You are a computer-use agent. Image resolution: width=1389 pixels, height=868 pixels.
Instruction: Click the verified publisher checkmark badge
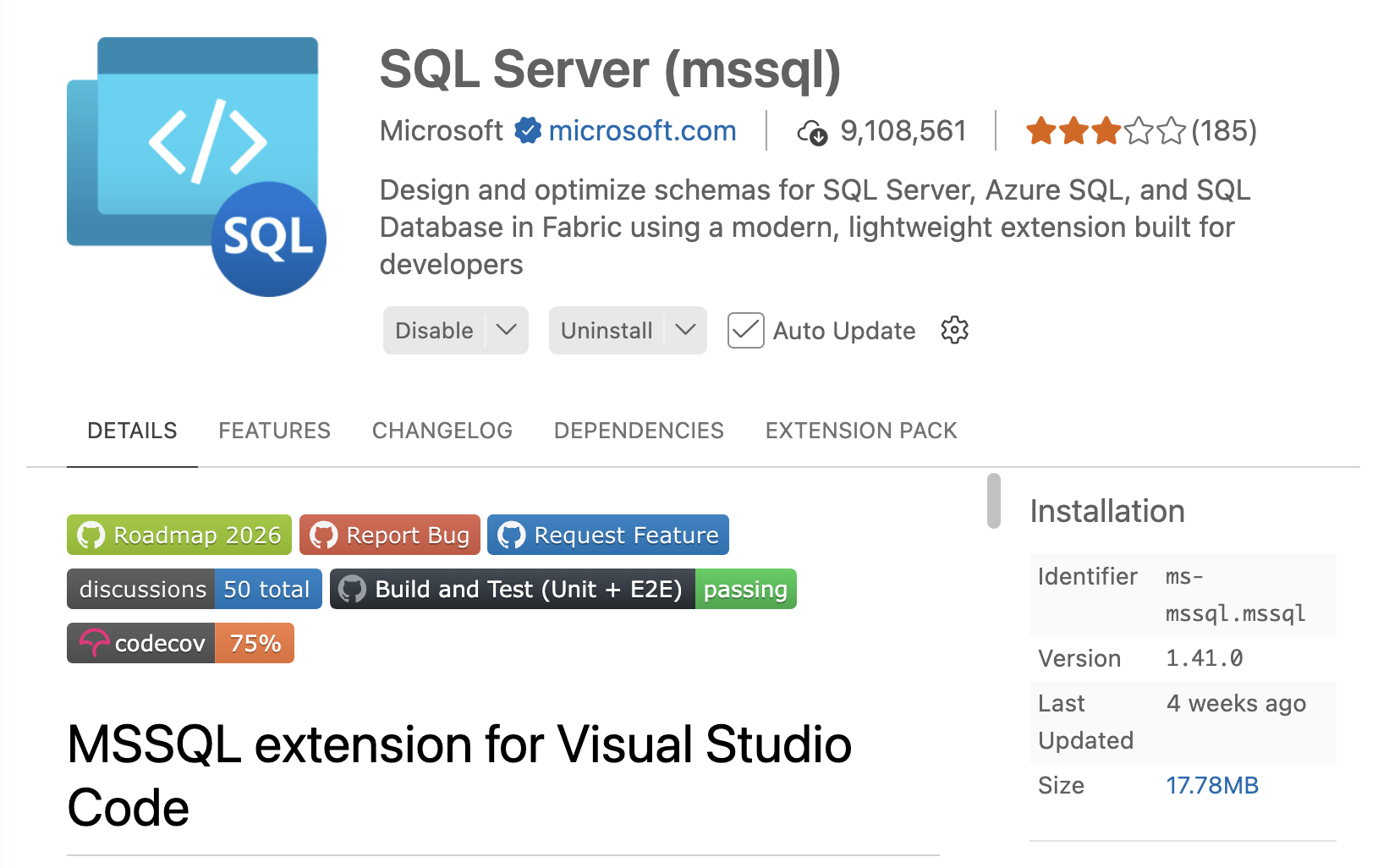(526, 130)
